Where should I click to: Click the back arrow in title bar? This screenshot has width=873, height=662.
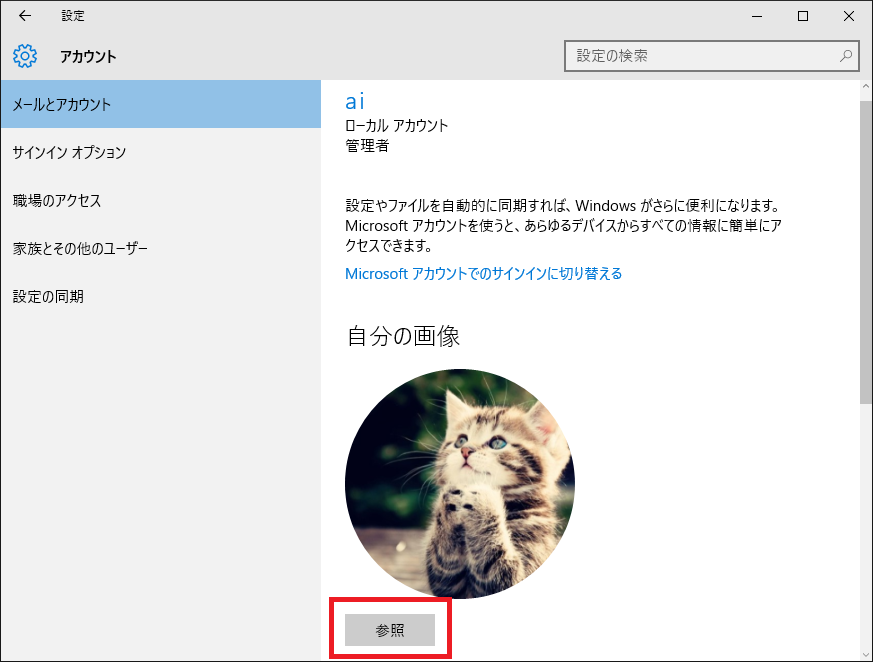coord(25,16)
